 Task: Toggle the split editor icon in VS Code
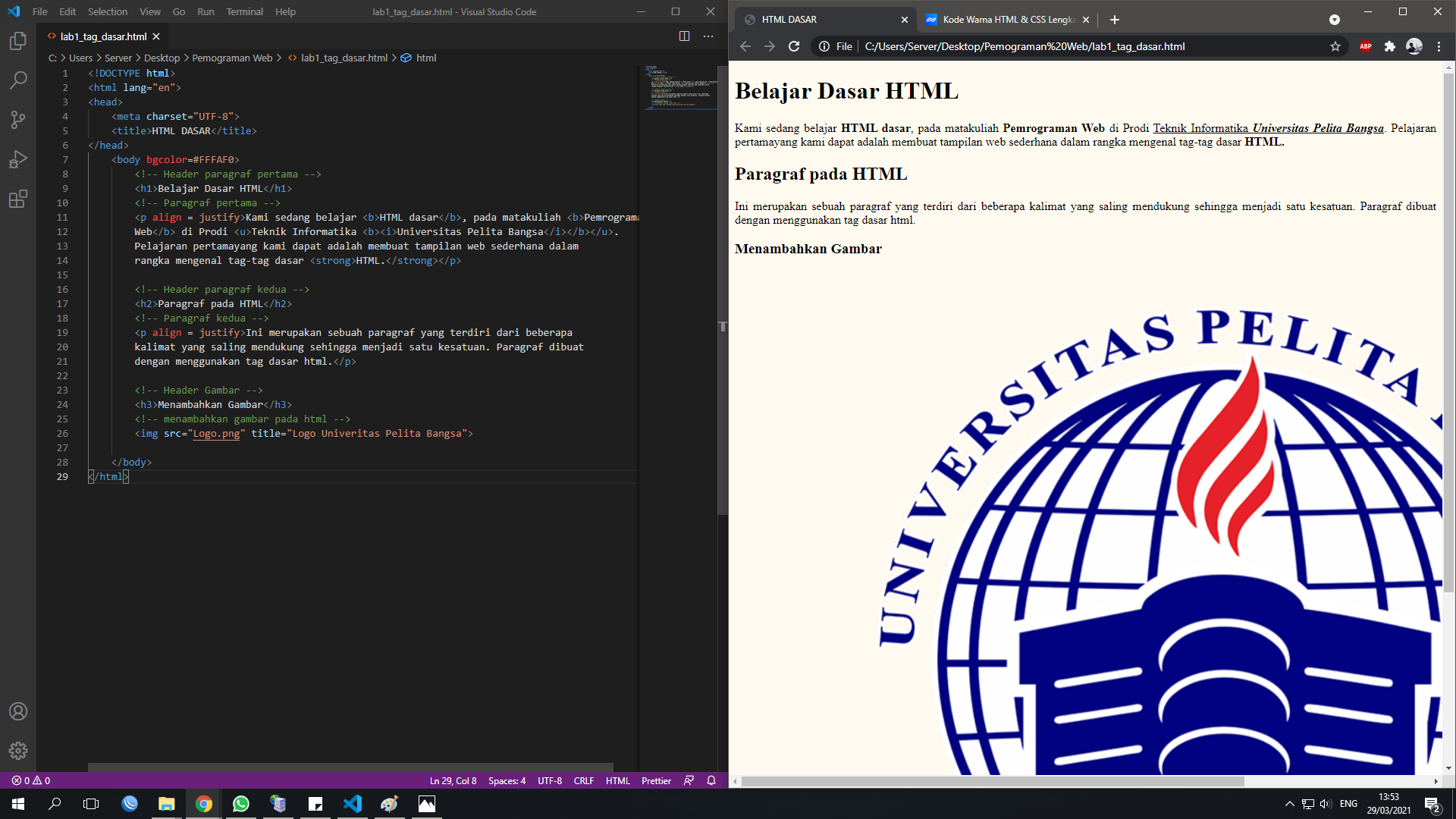[x=686, y=36]
